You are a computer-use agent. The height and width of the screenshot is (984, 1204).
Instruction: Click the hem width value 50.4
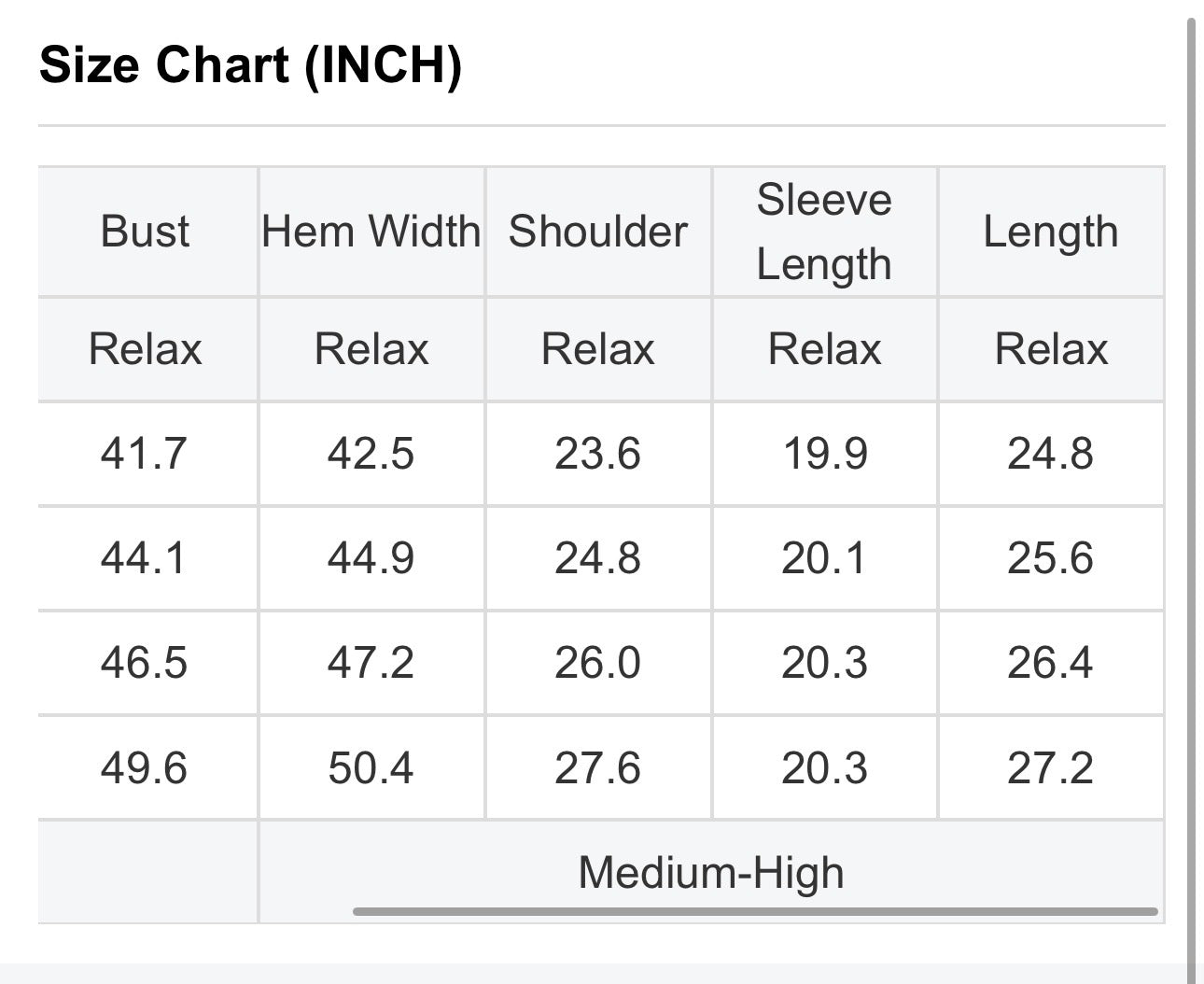(371, 768)
